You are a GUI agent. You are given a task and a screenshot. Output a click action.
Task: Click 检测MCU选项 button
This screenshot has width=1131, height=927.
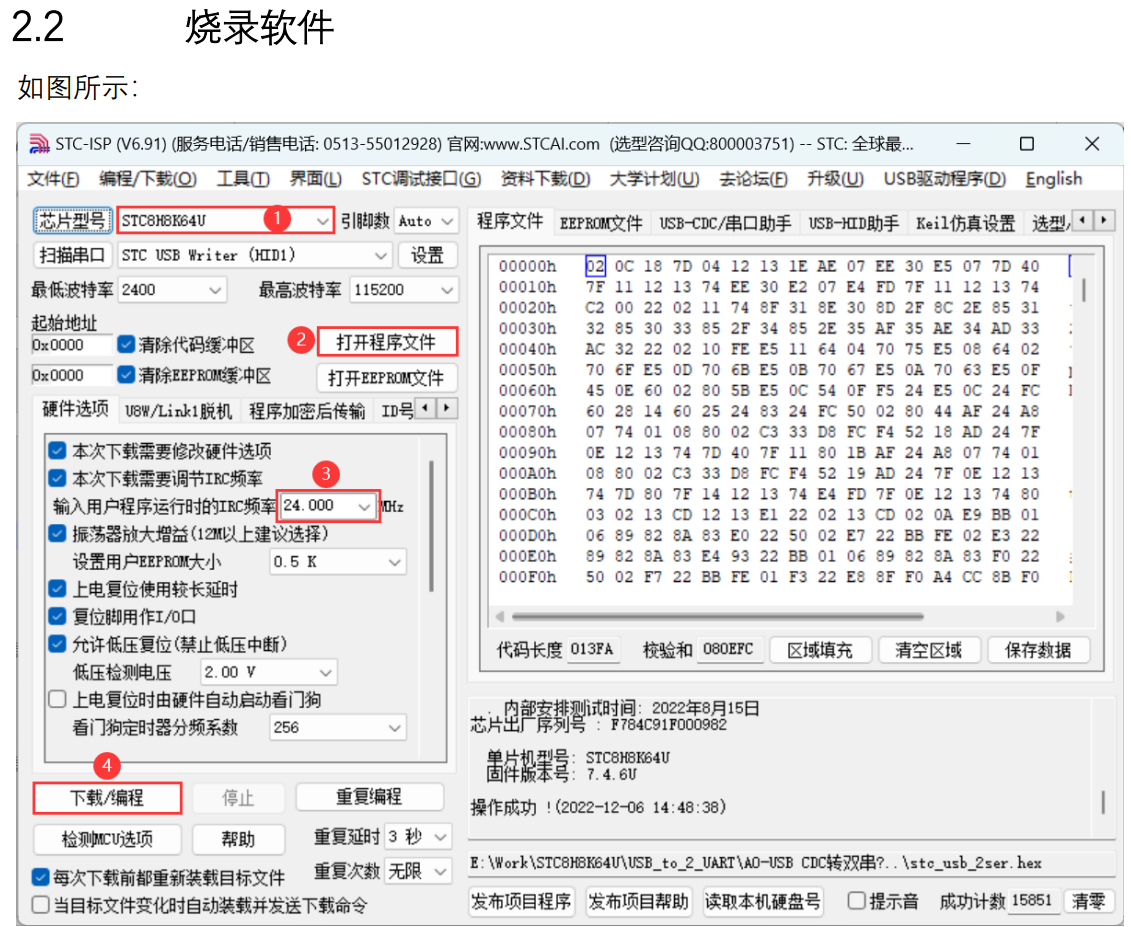[x=107, y=839]
